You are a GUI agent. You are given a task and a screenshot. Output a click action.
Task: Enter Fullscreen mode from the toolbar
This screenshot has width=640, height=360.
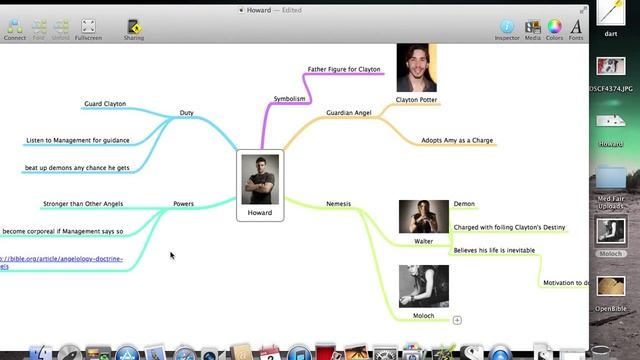[88, 30]
